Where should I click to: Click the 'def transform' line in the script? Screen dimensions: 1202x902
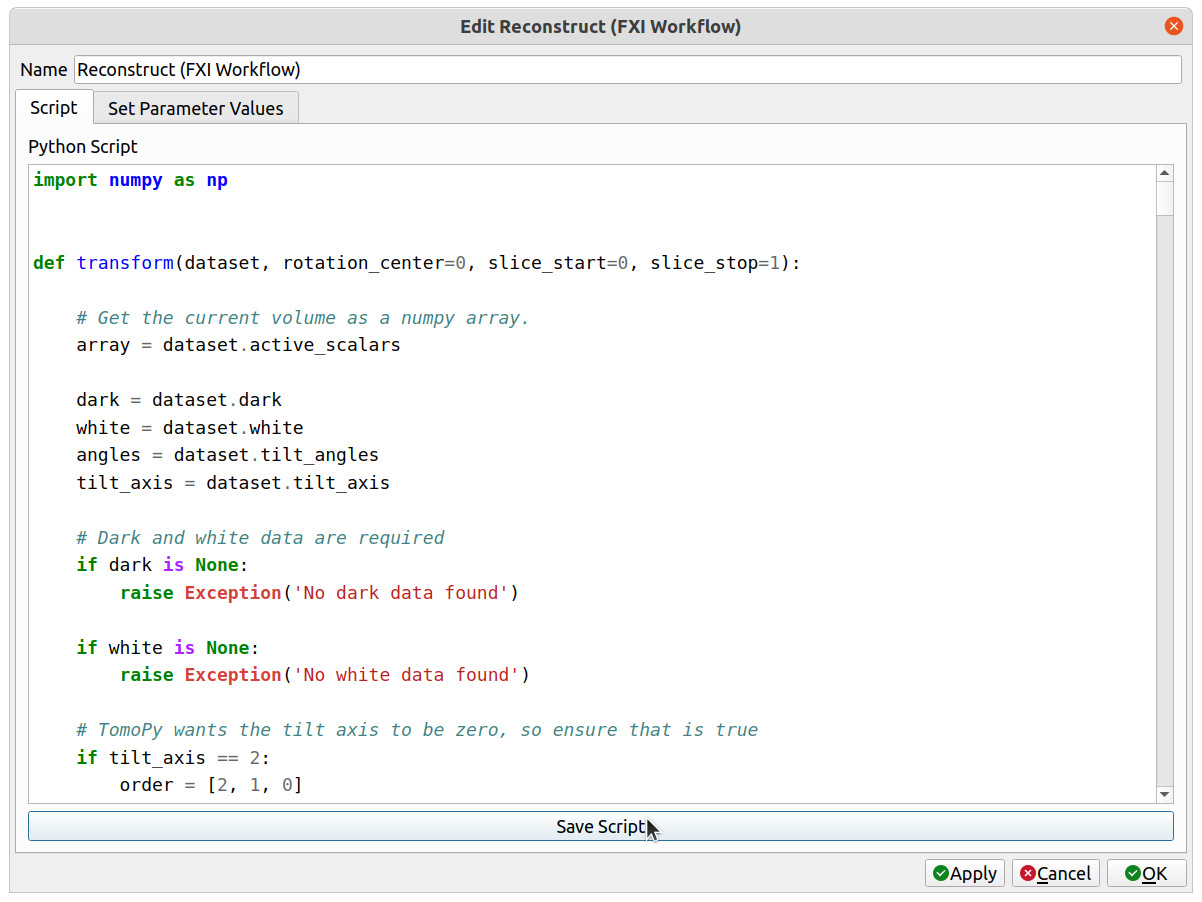tap(417, 263)
